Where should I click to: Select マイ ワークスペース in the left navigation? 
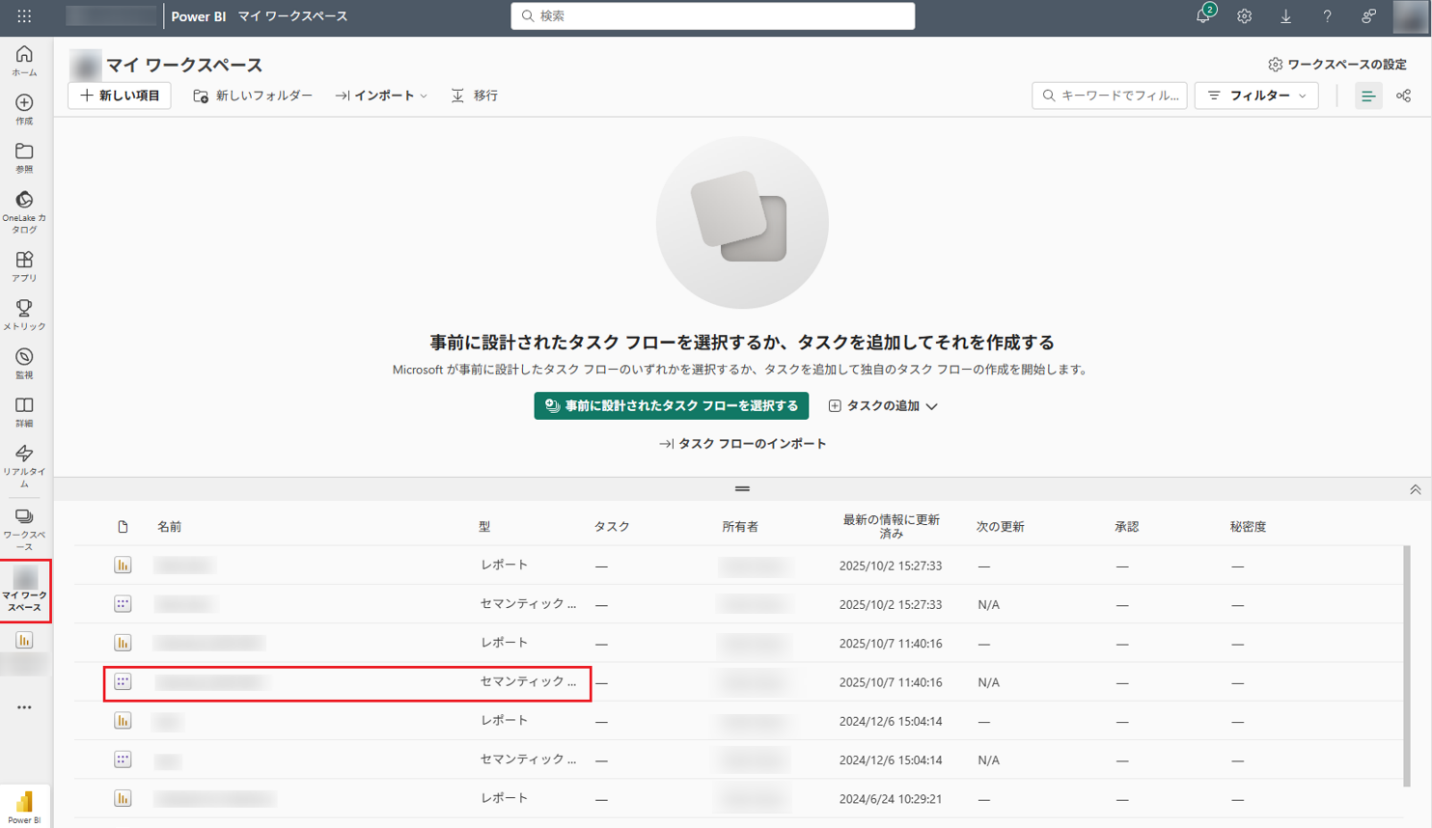point(23,591)
